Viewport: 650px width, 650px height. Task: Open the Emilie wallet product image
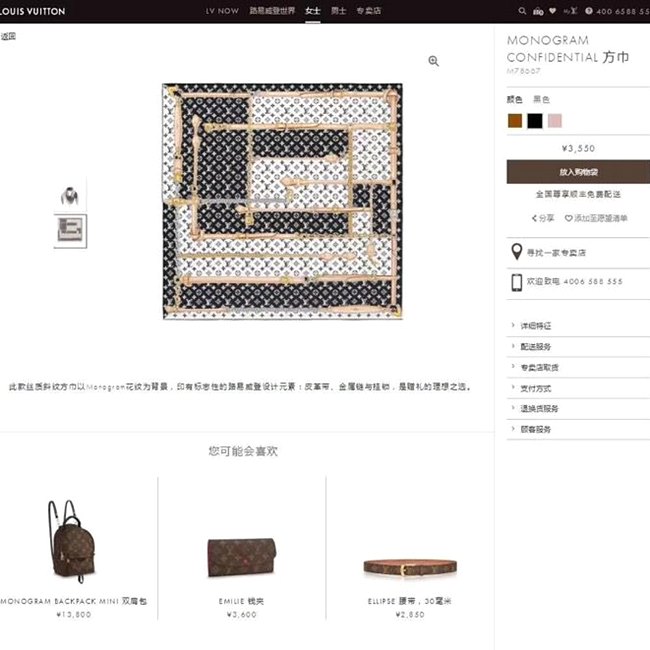point(242,557)
